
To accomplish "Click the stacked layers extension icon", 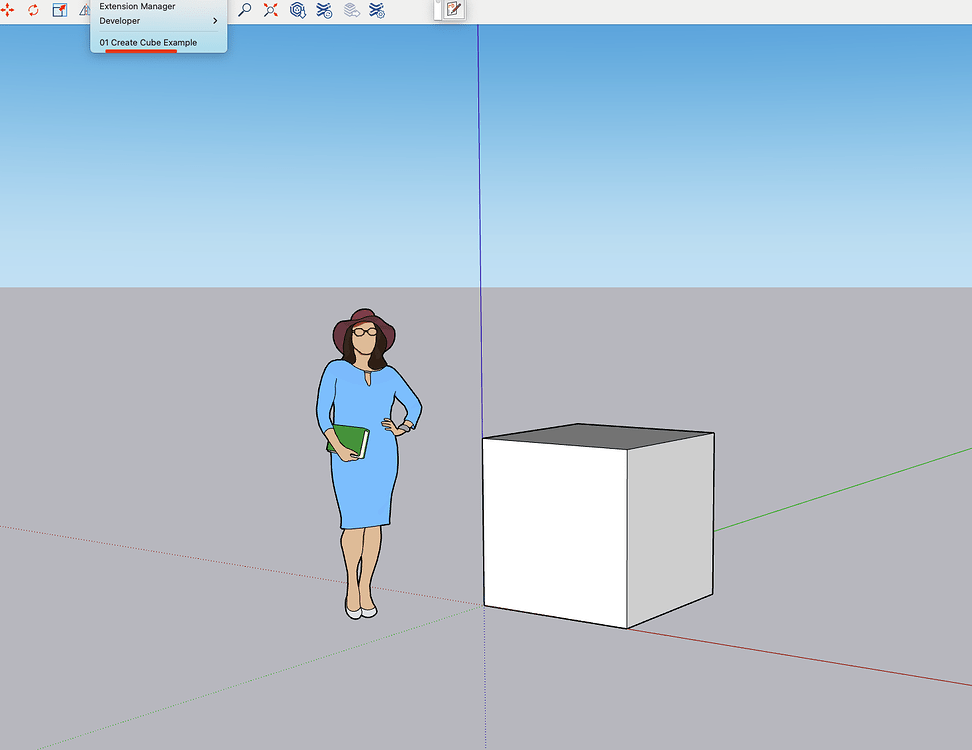I will tap(348, 11).
